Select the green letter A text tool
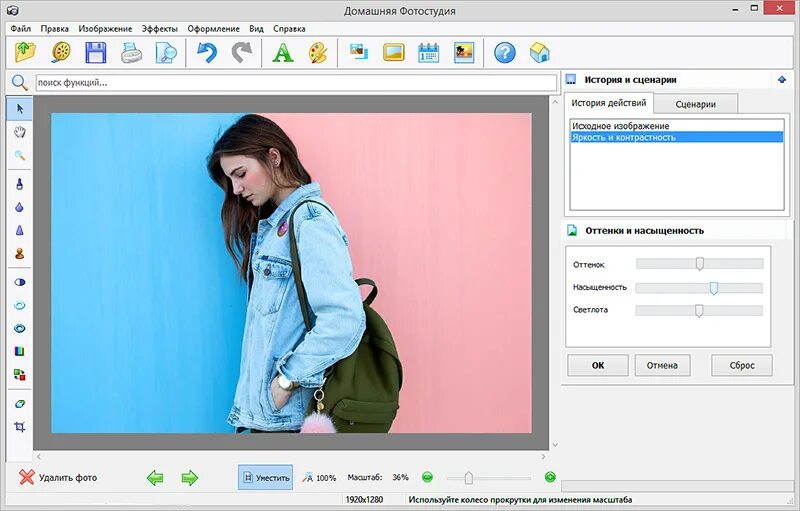Viewport: 800px width, 511px height. click(x=283, y=52)
